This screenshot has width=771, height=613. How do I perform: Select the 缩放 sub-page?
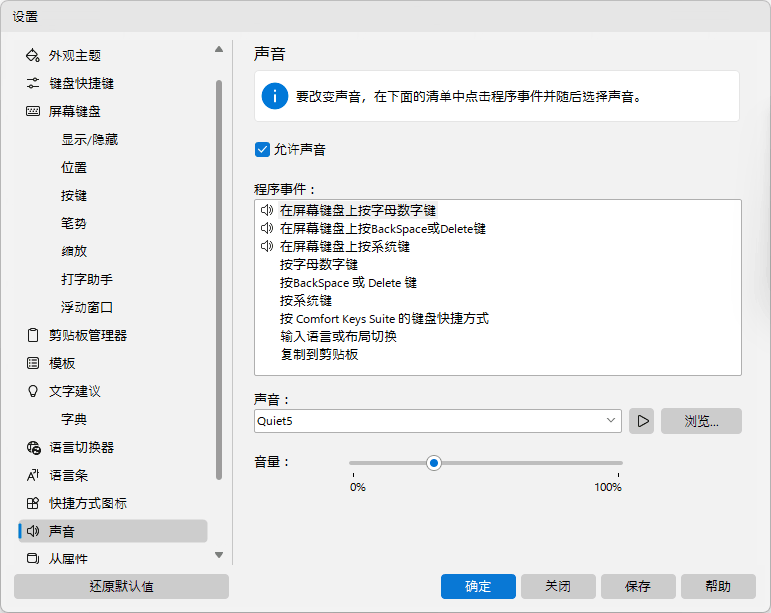click(x=74, y=251)
